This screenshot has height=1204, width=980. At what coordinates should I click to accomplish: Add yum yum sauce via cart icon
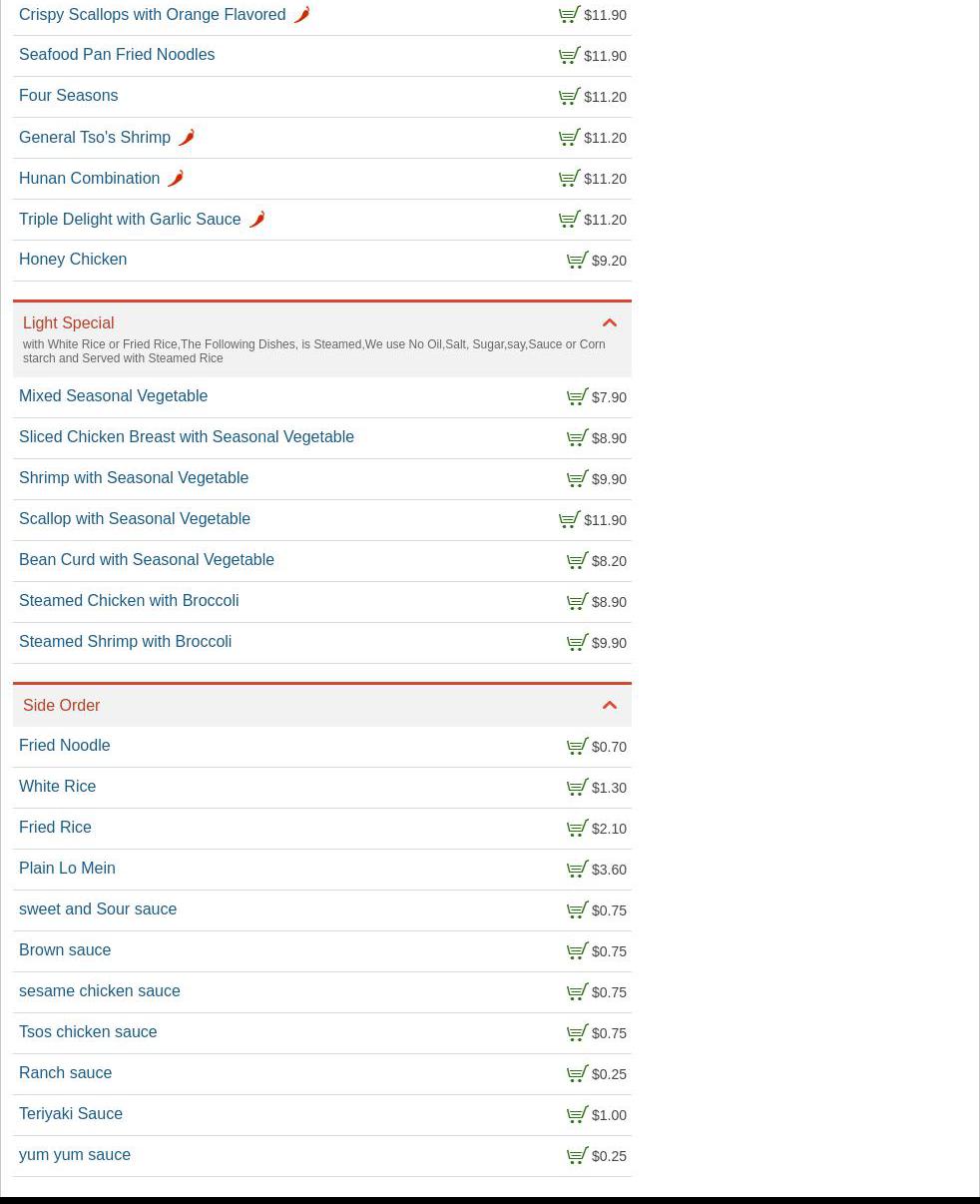point(577,1156)
